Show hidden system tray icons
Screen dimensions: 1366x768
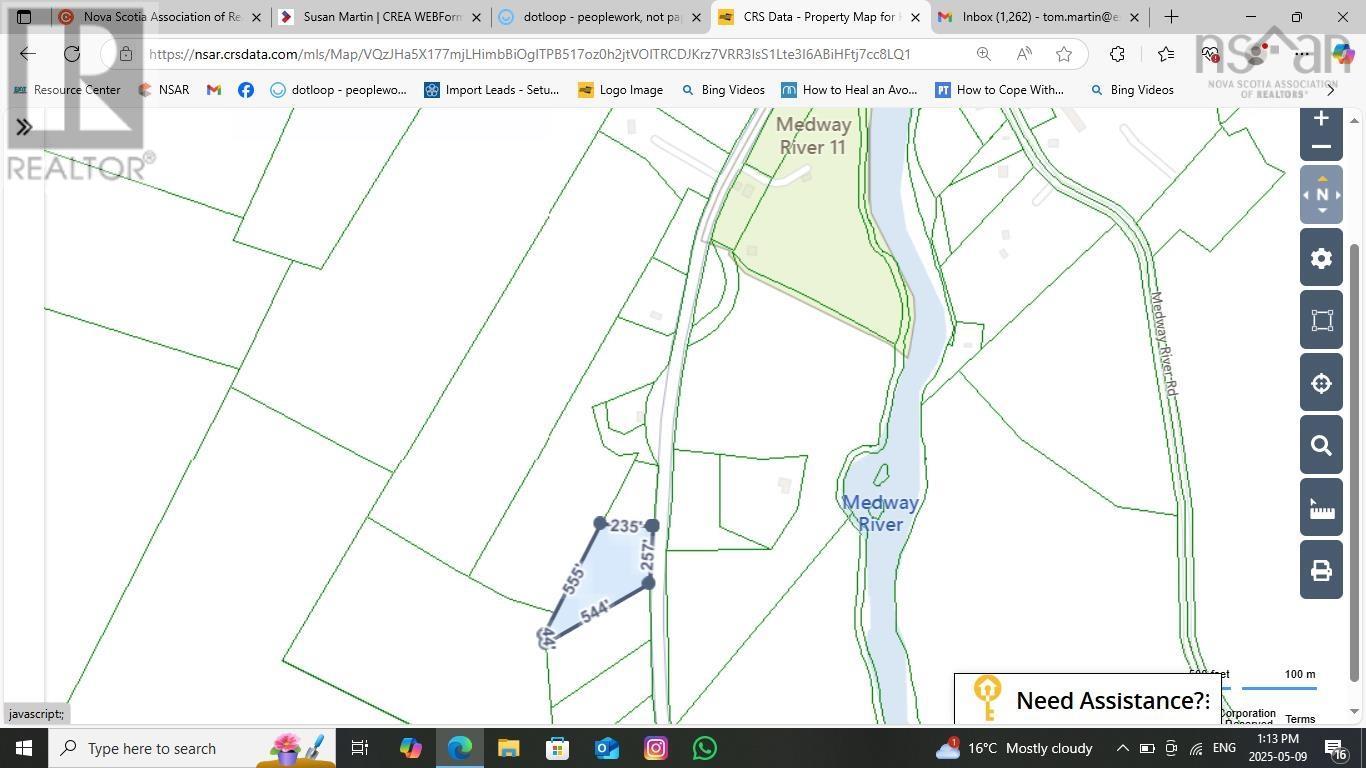1122,748
